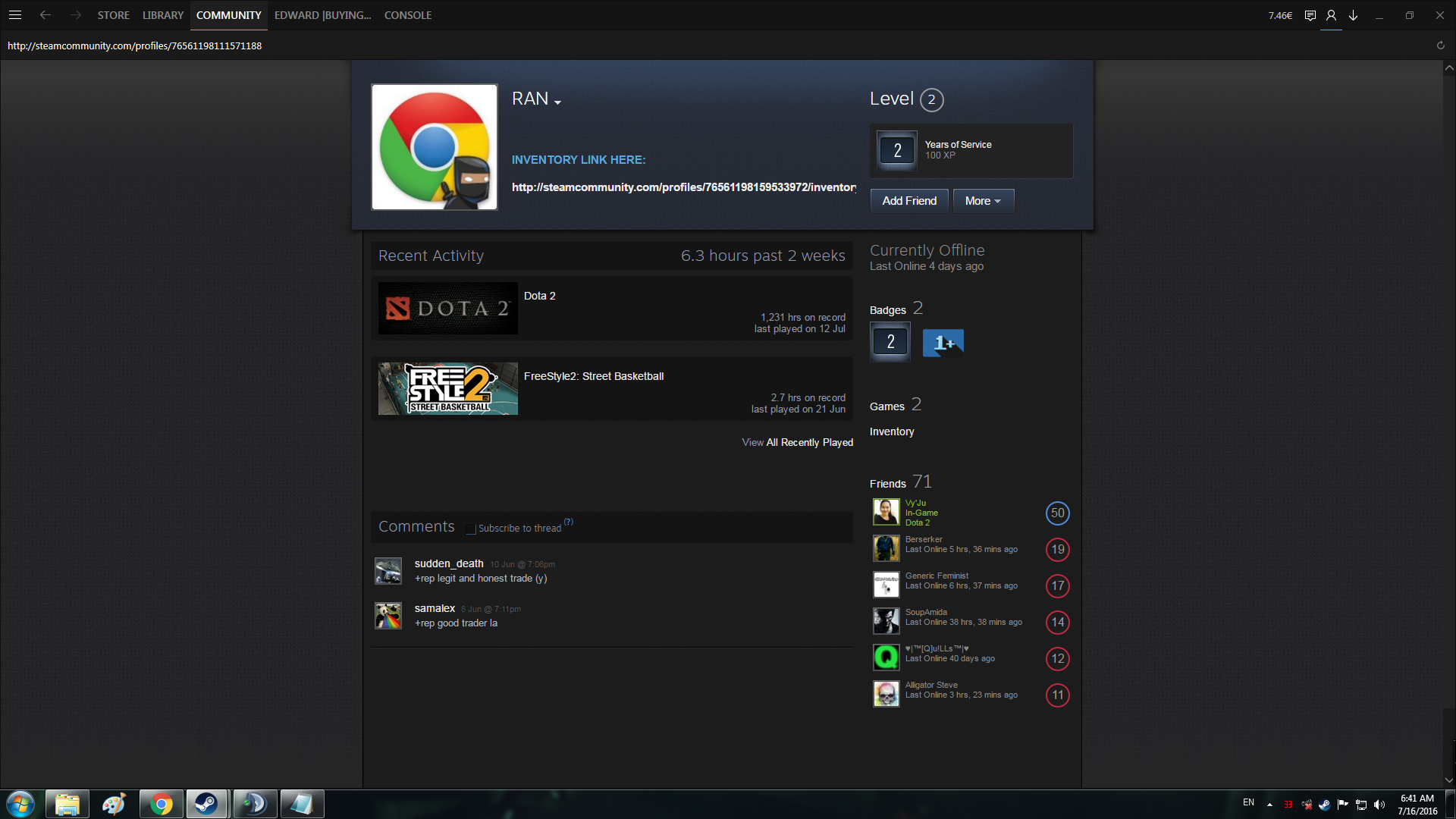The image size is (1456, 819).
Task: Expand the More dropdown button
Action: tap(983, 201)
